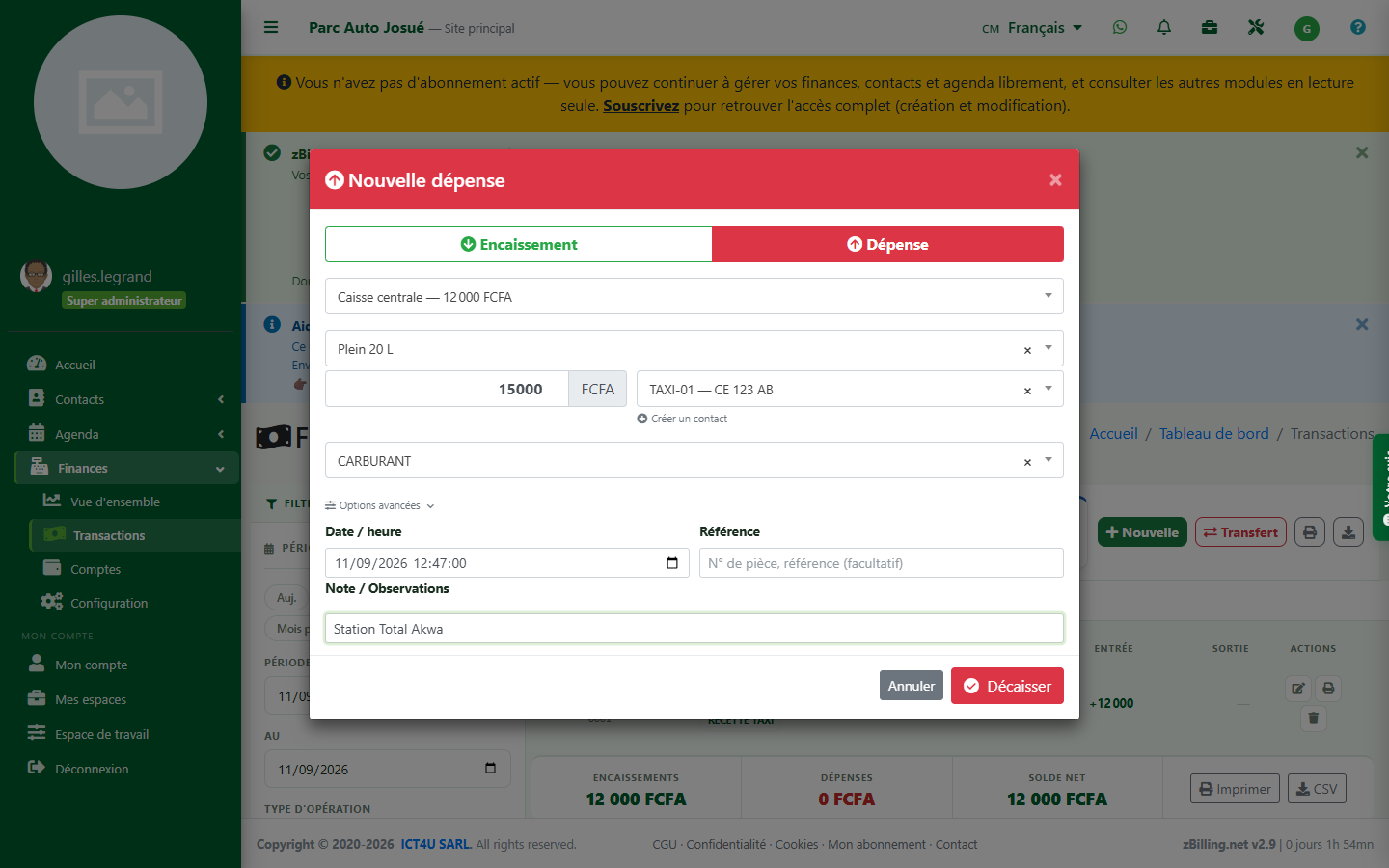Clear the Plein 20 L selection
Image resolution: width=1389 pixels, height=868 pixels.
[1027, 350]
